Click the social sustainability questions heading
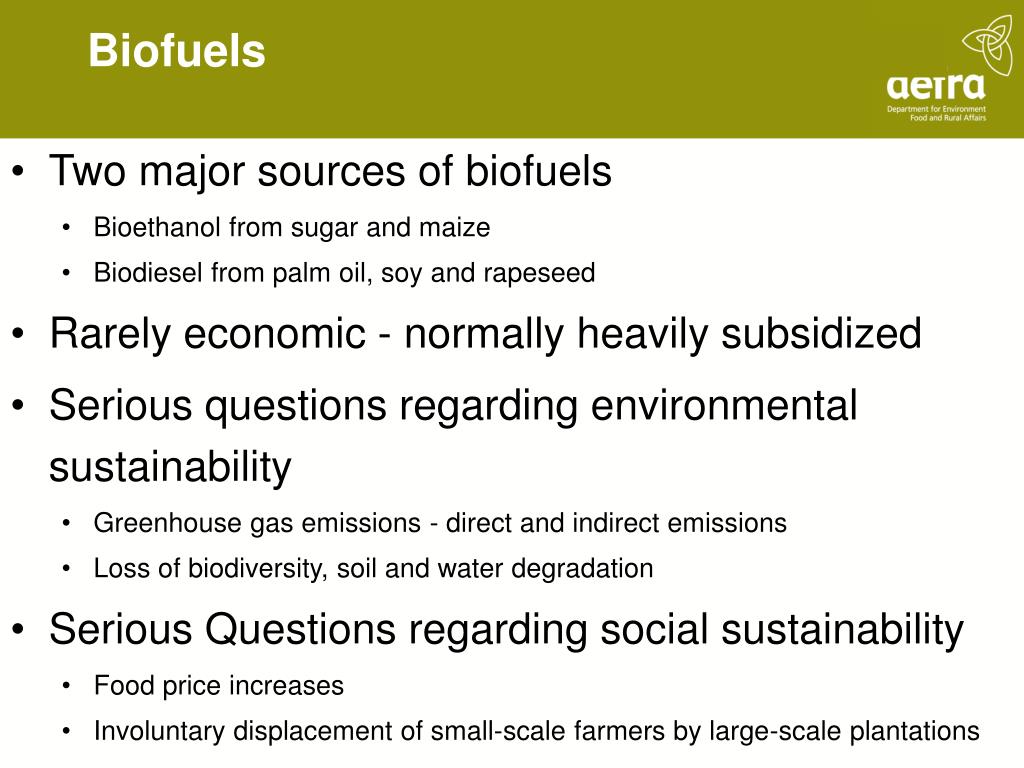The width and height of the screenshot is (1024, 768). click(507, 630)
